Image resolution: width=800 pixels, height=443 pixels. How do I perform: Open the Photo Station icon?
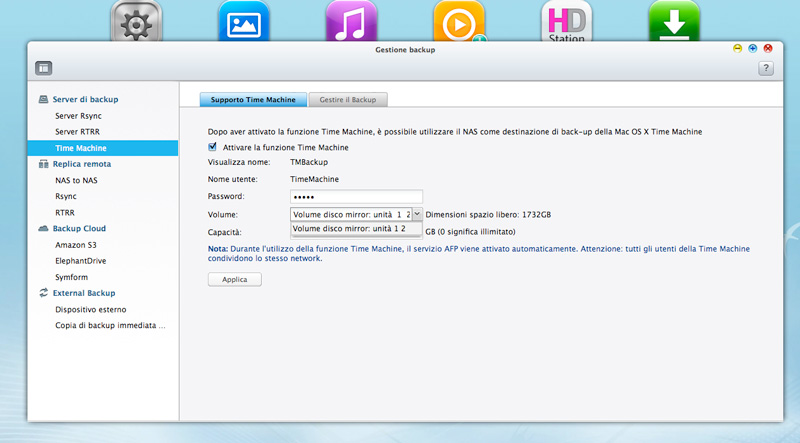pyautogui.click(x=243, y=22)
